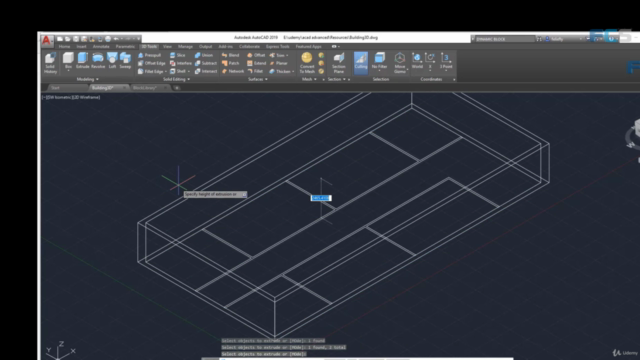Open the Coordinates panel dialog launcher arrow
Image resolution: width=640 pixels, height=360 pixels.
(454, 80)
